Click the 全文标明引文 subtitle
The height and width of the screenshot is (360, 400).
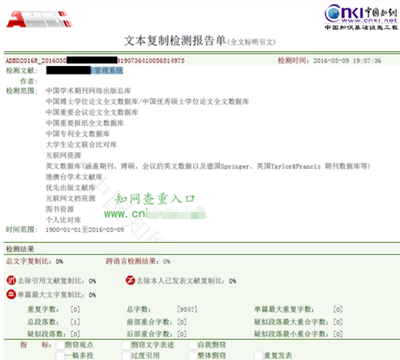pos(251,42)
